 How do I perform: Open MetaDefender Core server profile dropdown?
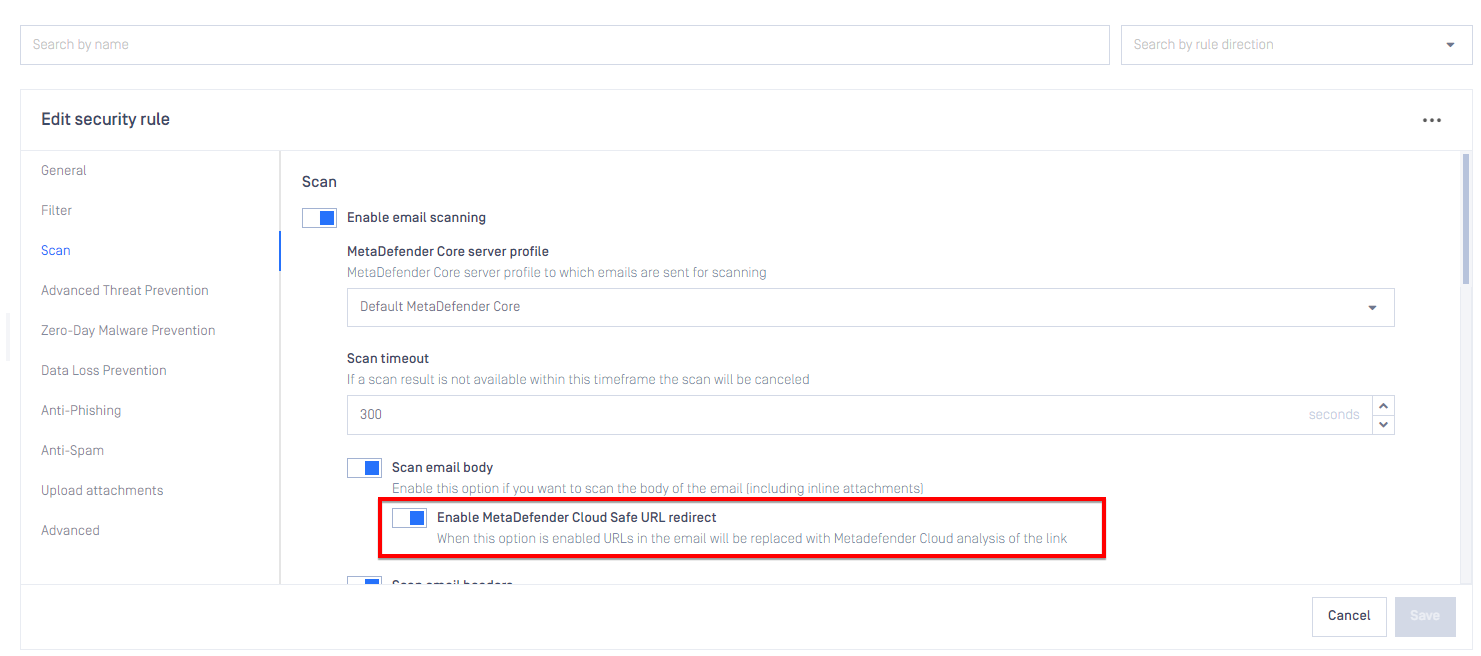(870, 307)
